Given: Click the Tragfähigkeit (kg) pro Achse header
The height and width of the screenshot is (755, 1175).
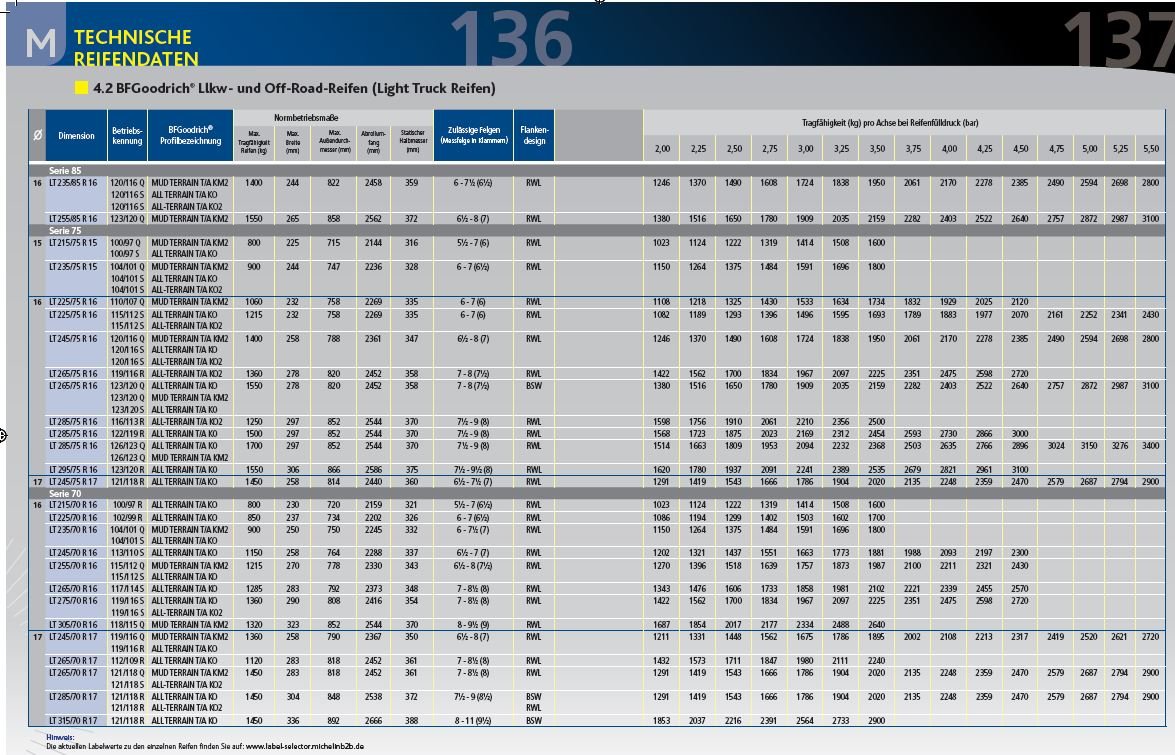Looking at the screenshot, I should 890,123.
